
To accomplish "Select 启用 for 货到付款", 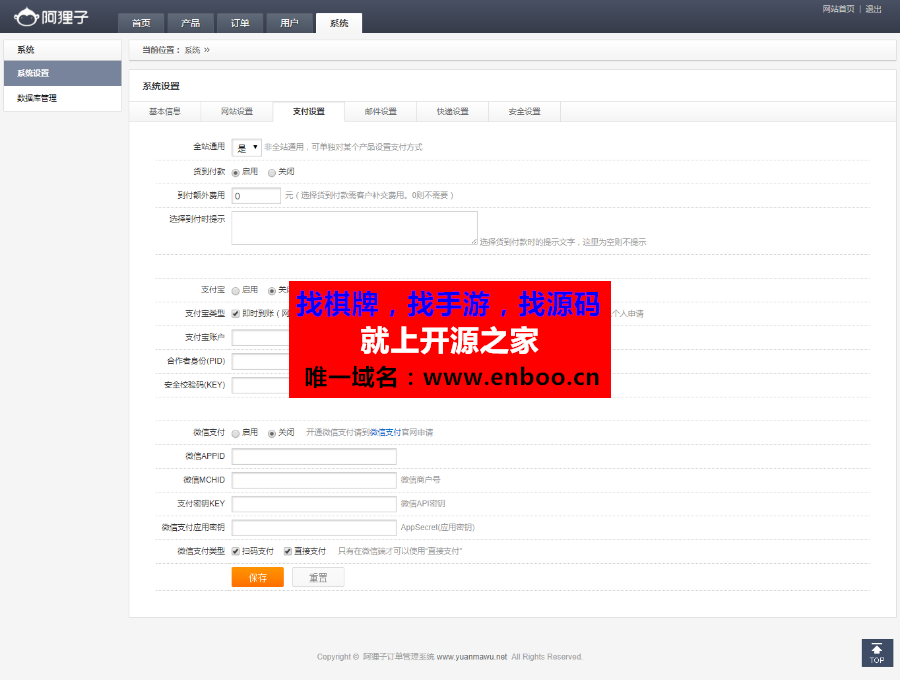I will (x=236, y=172).
